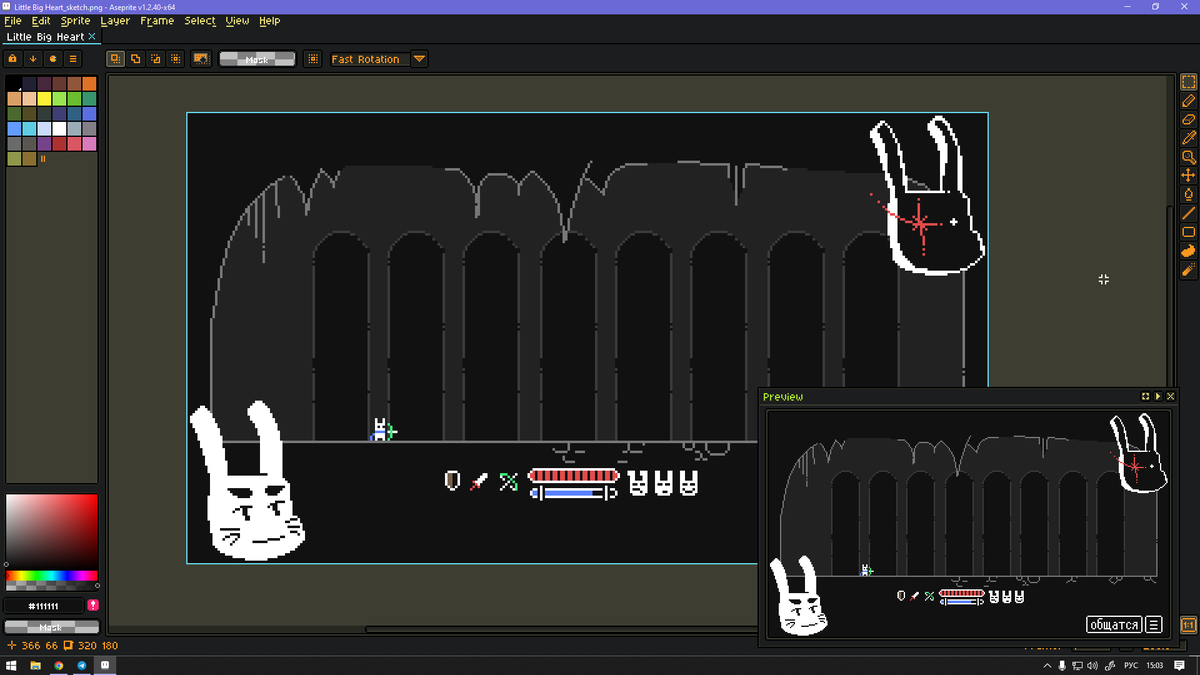Select the Line tool
The width and height of the screenshot is (1200, 675).
[x=1189, y=213]
